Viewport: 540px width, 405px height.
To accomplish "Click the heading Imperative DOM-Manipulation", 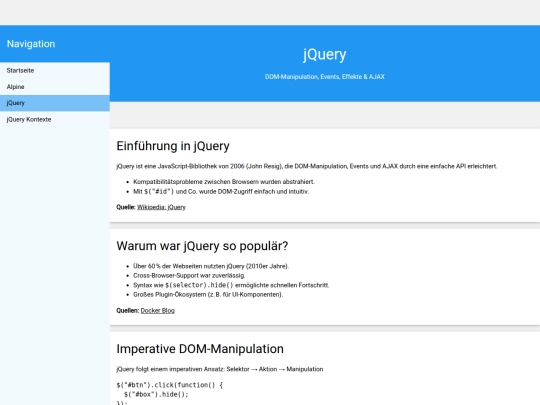I will (x=200, y=349).
